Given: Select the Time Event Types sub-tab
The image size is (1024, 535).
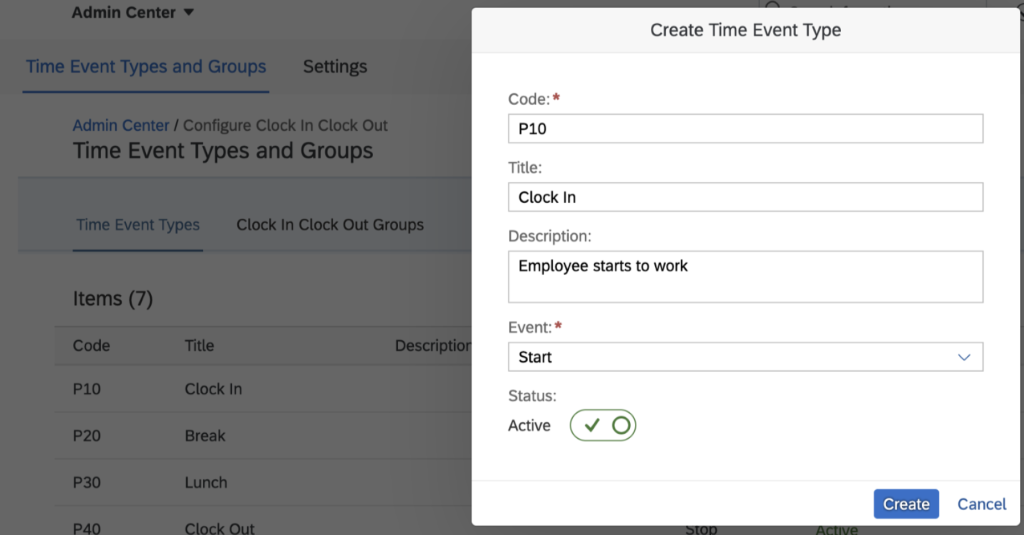Looking at the screenshot, I should point(138,225).
